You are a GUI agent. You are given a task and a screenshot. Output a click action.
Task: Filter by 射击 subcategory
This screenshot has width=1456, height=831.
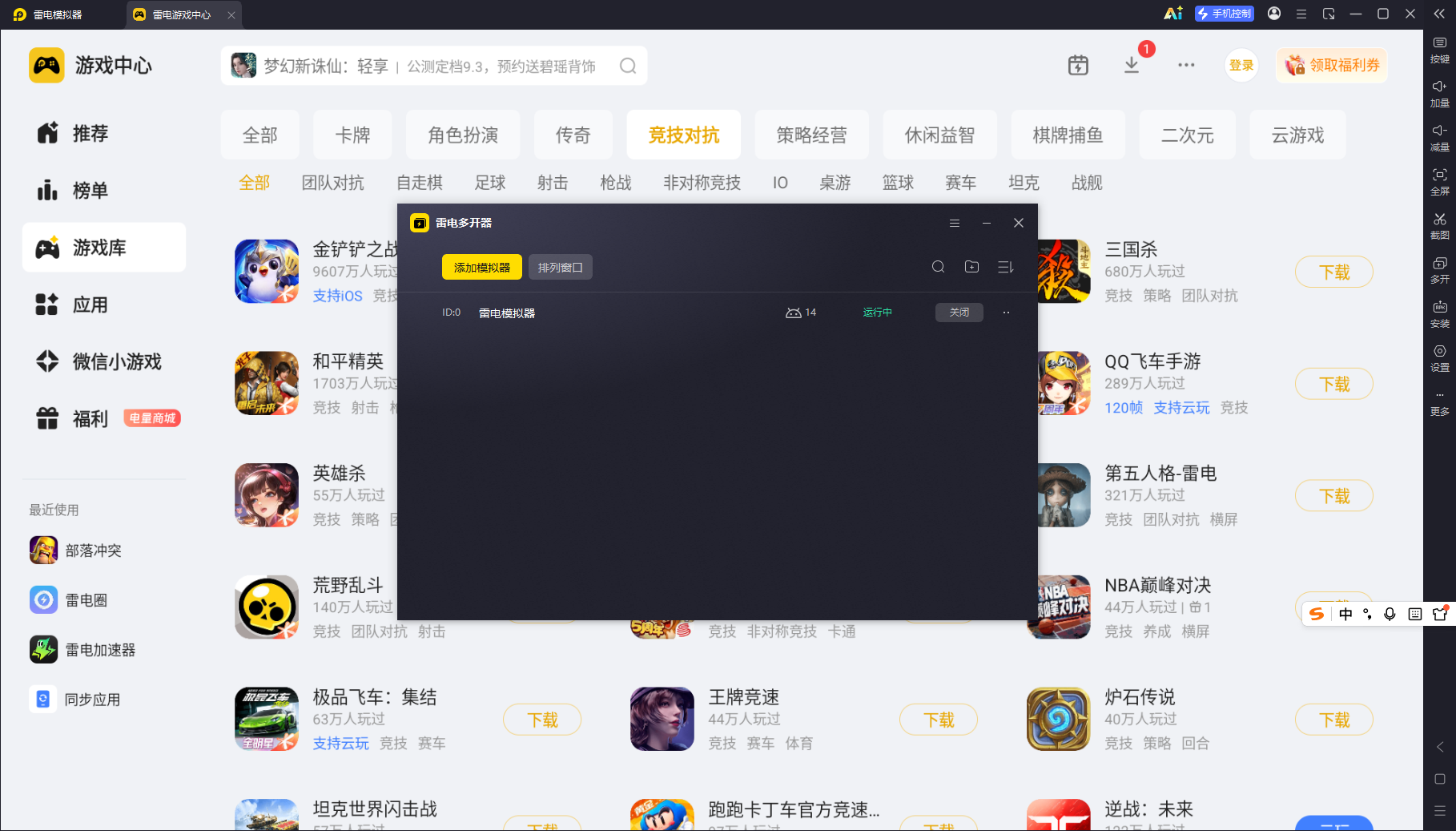pos(553,183)
